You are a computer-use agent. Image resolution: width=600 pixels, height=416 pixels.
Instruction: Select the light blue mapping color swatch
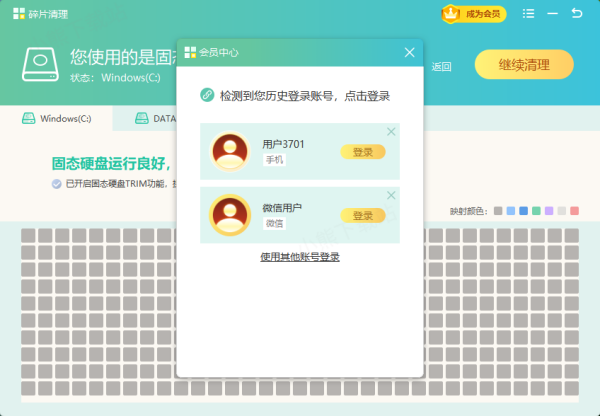(x=511, y=211)
